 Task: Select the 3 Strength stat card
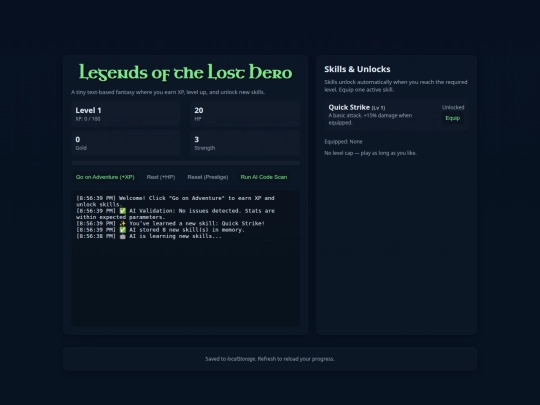[245, 143]
